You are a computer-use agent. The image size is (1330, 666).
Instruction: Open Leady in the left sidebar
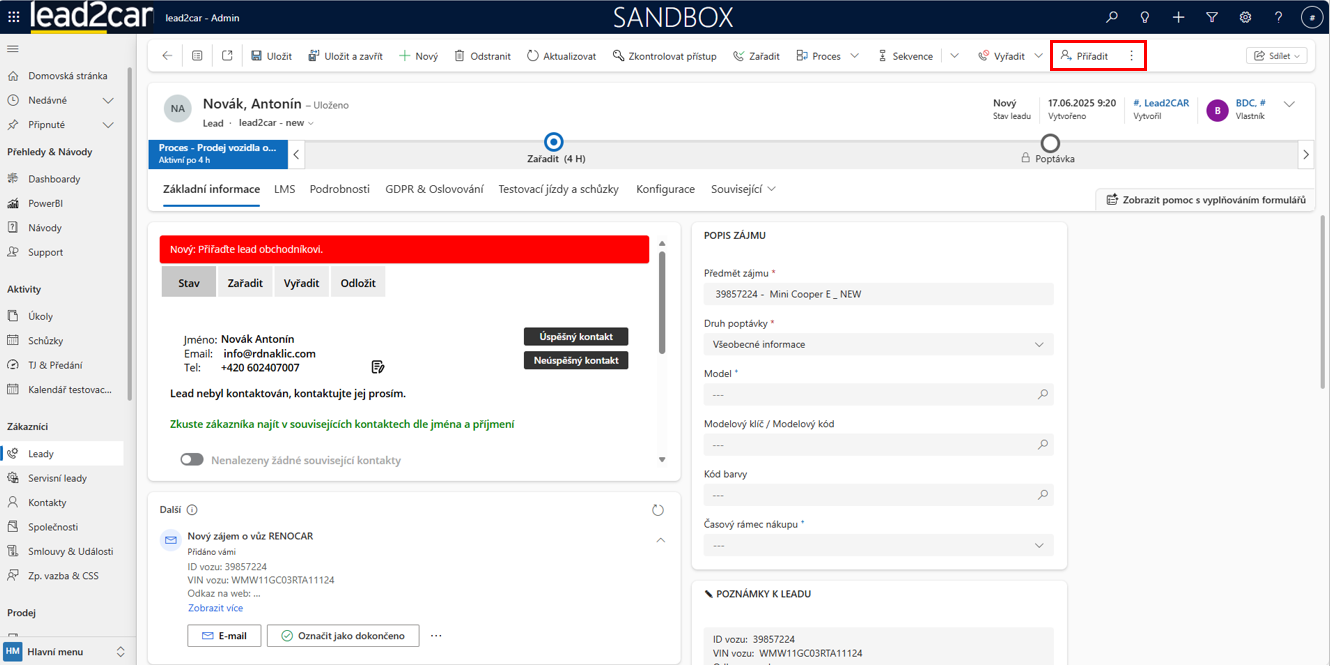pyautogui.click(x=41, y=454)
